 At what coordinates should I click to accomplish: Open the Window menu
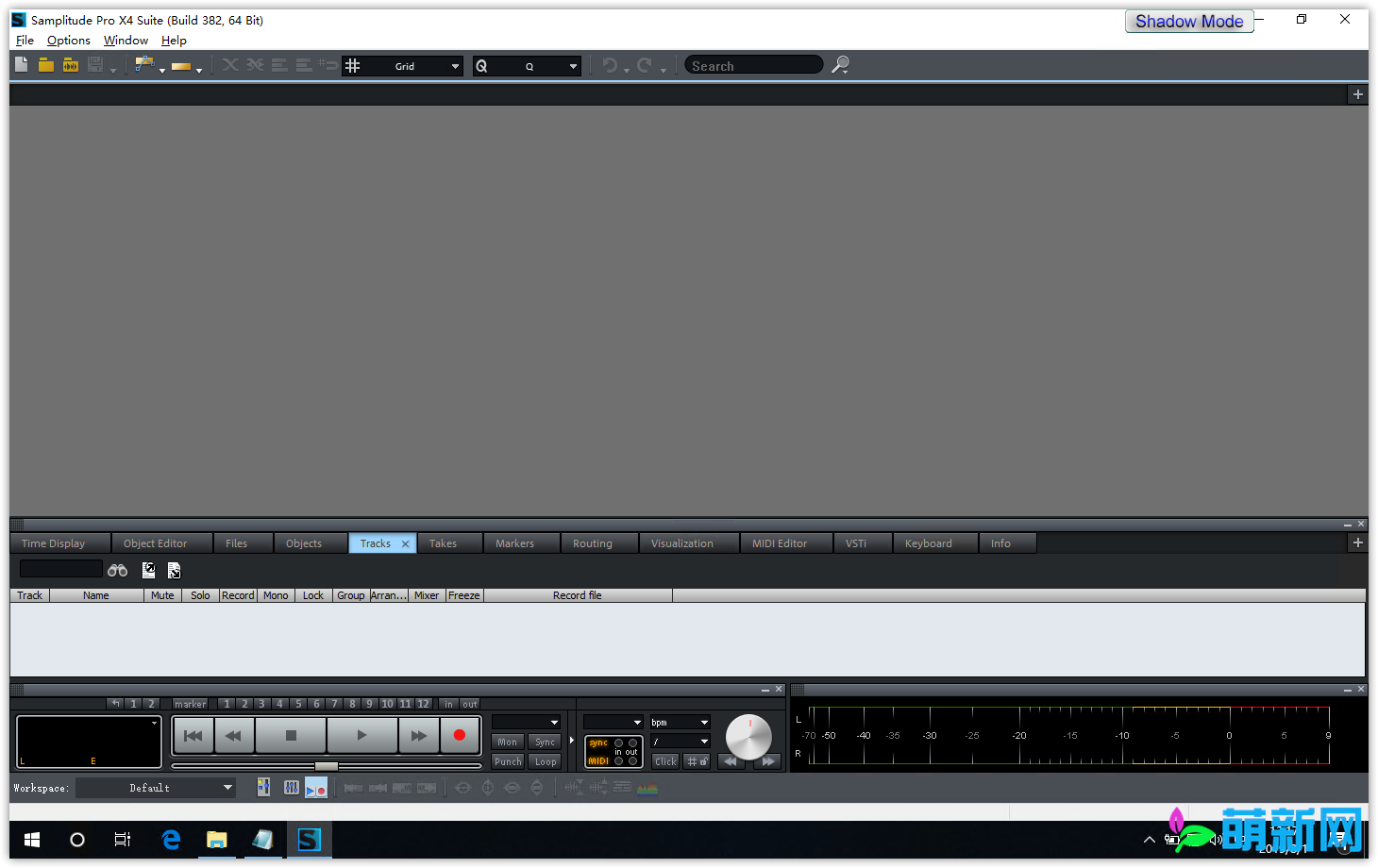tap(126, 41)
